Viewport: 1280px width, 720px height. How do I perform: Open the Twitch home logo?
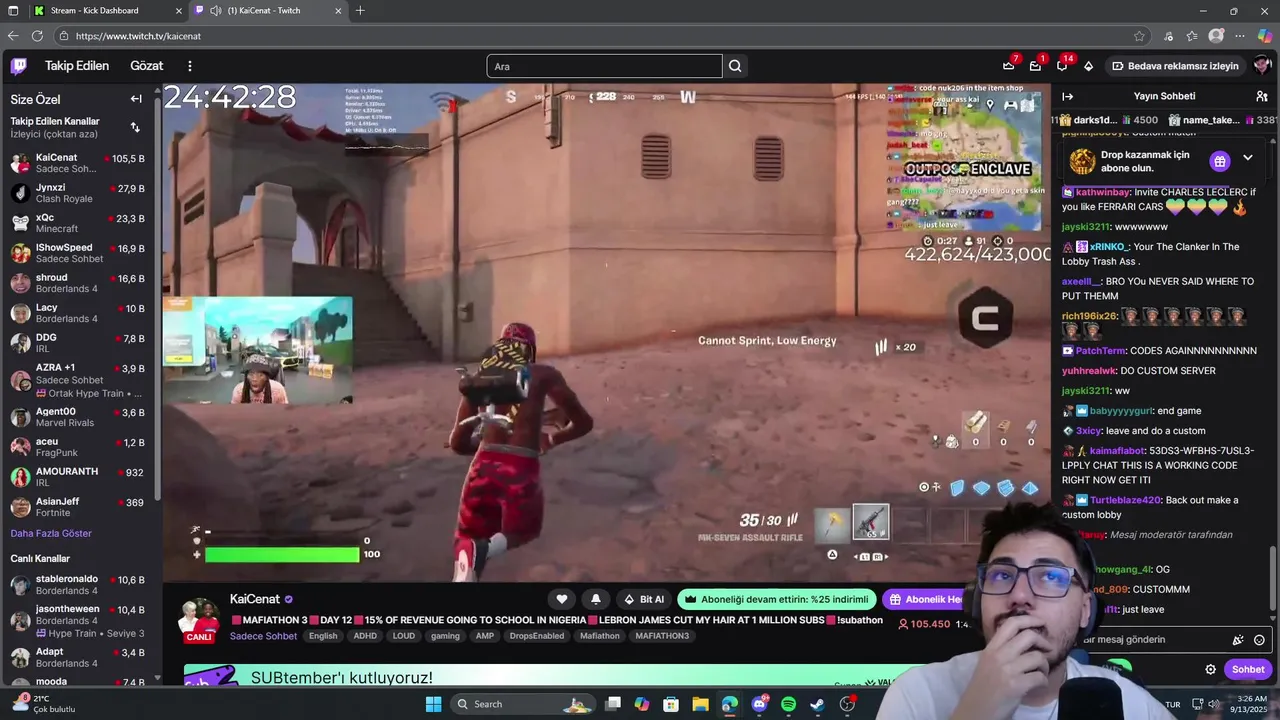click(x=18, y=66)
